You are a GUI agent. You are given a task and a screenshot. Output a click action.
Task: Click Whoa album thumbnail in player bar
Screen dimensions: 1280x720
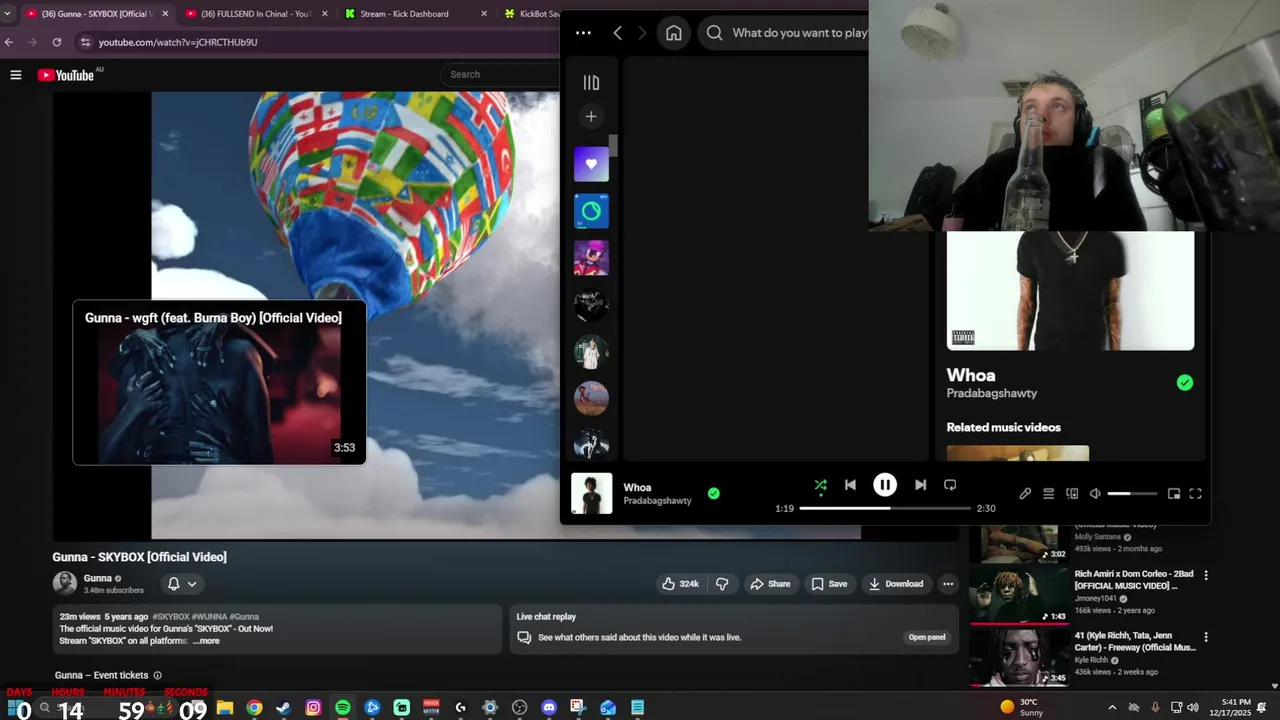(x=591, y=494)
